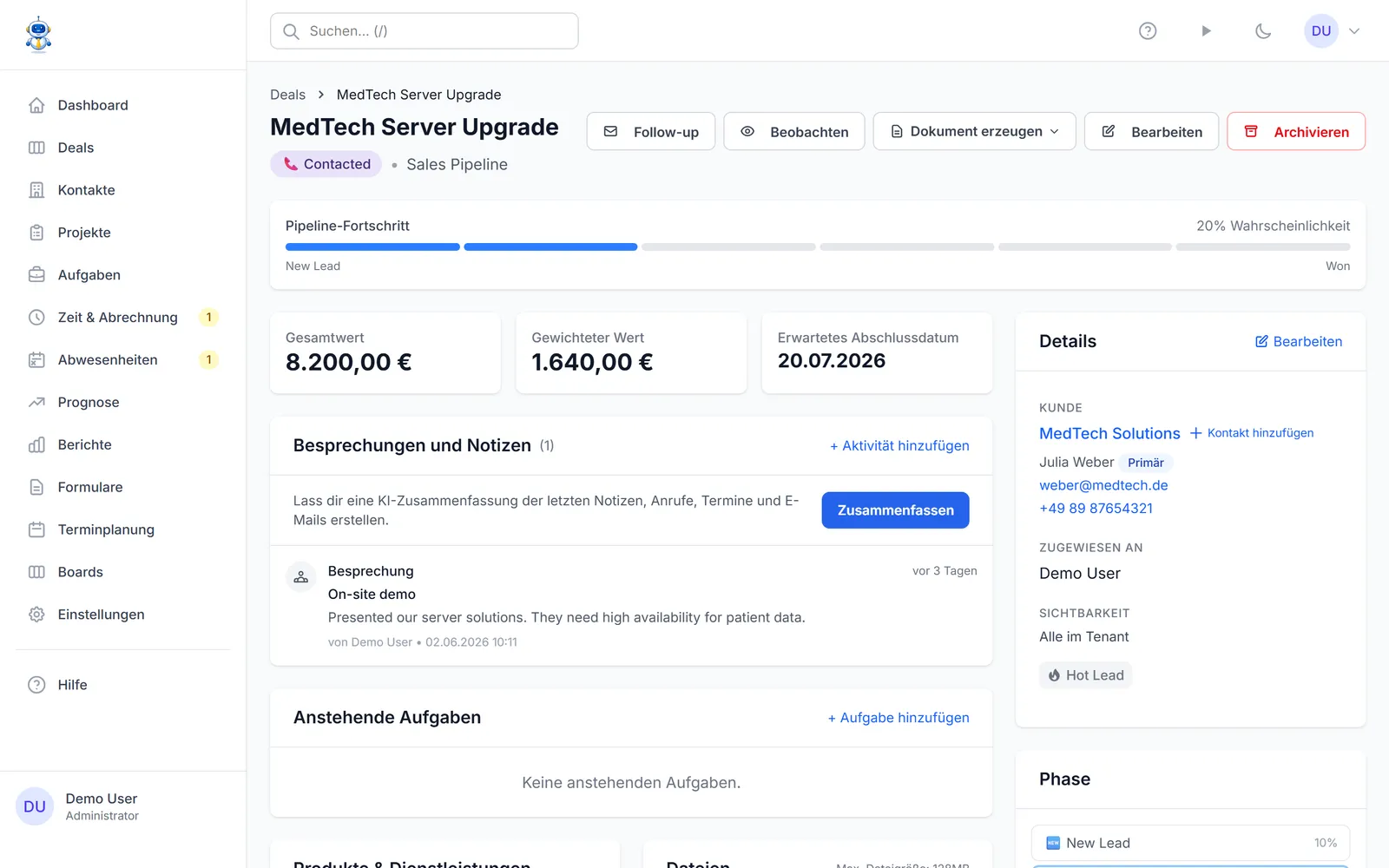Expand the user menu chevron
This screenshot has width=1389, height=868.
[1354, 31]
